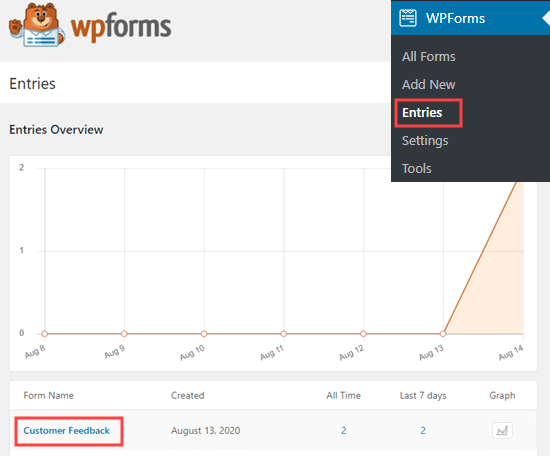Open the Customer Feedback form link
550x456 pixels.
[67, 430]
